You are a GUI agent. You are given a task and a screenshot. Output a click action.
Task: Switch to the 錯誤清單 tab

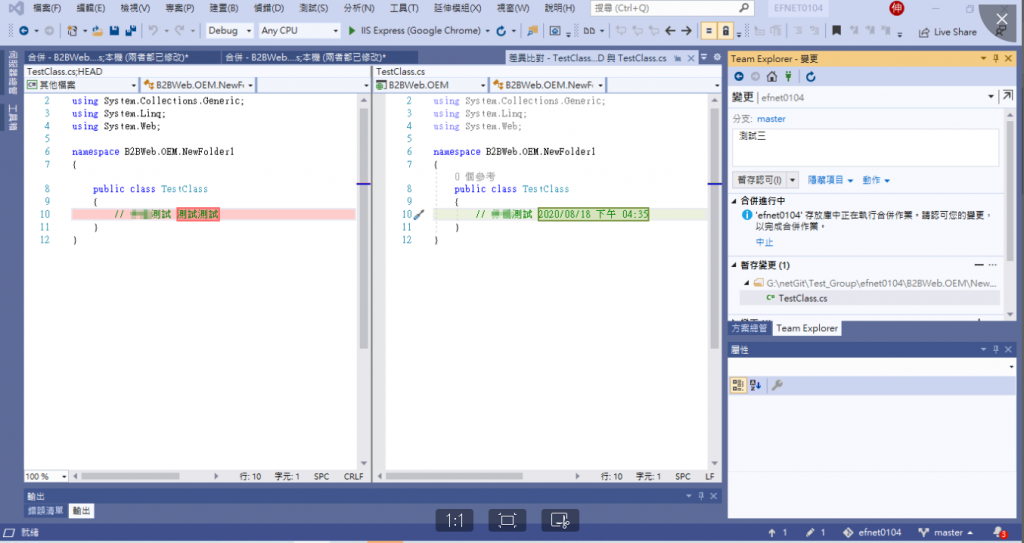(x=46, y=511)
